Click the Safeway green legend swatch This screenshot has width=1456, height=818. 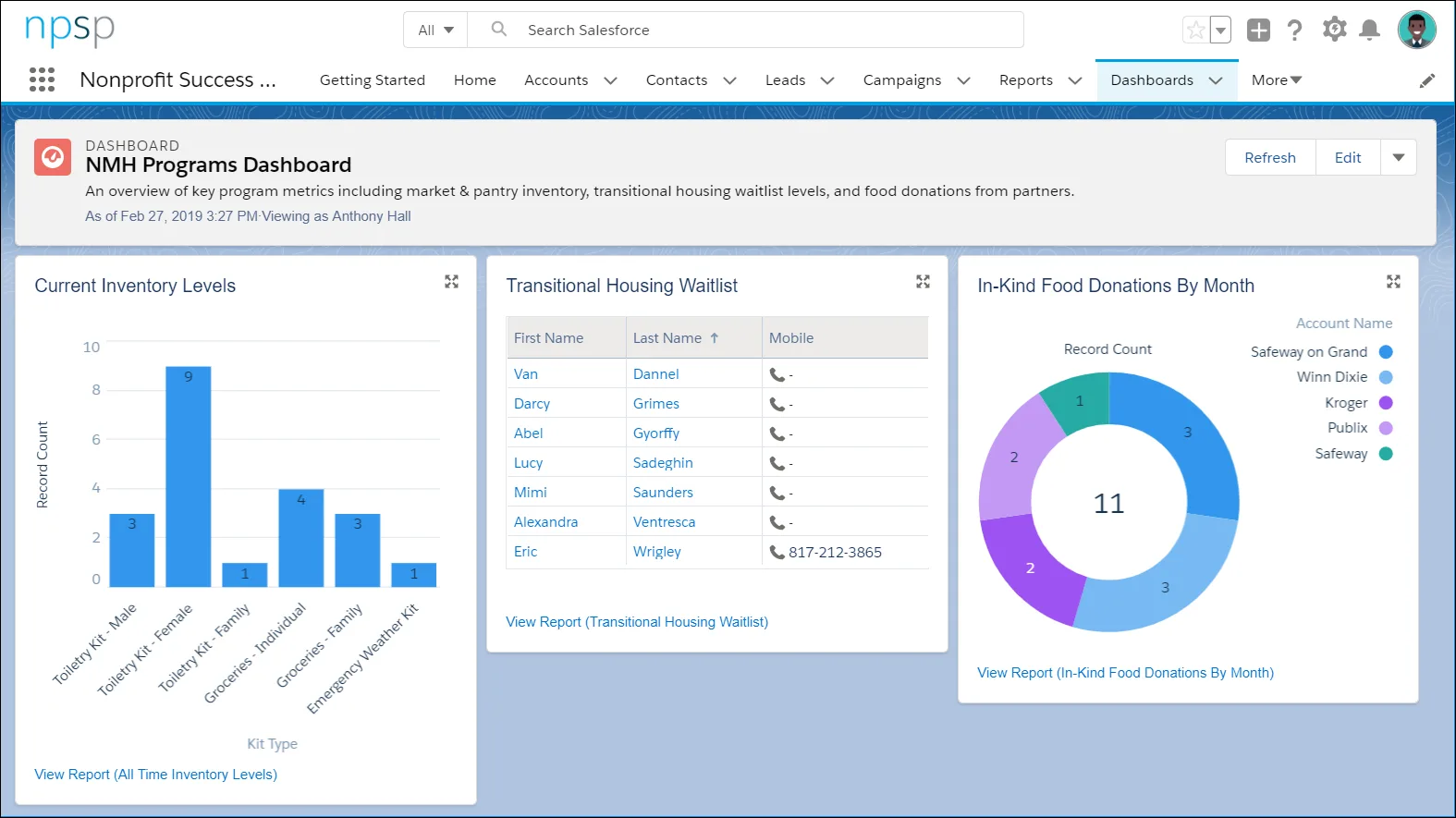[x=1386, y=454]
